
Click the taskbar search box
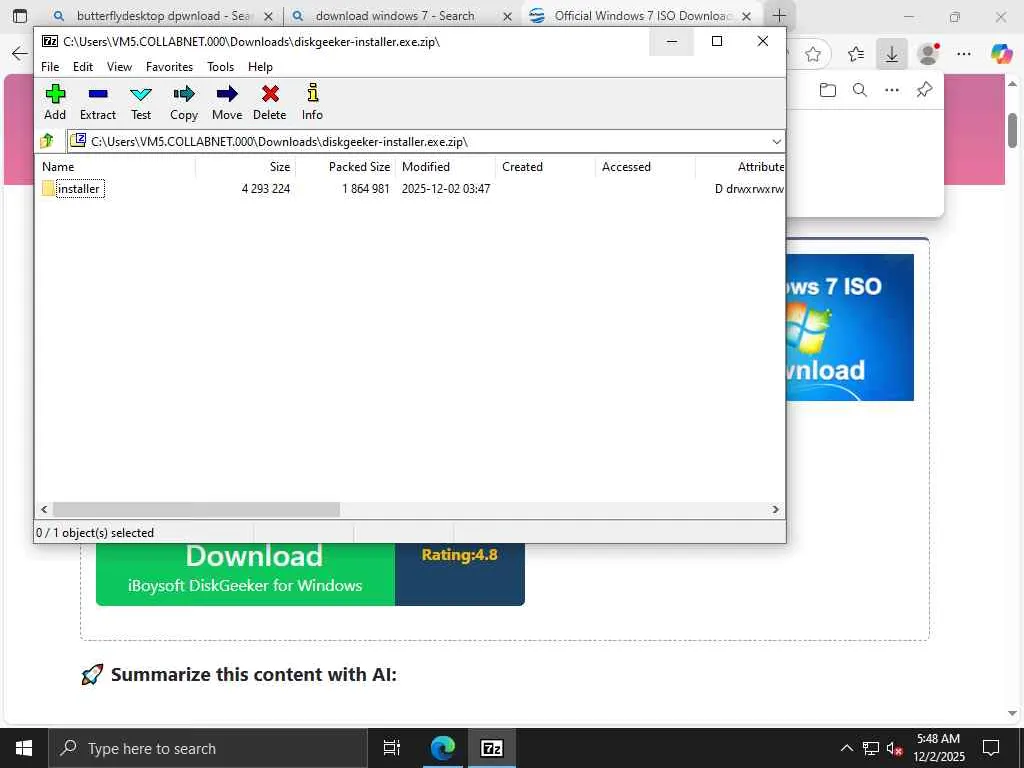(208, 748)
